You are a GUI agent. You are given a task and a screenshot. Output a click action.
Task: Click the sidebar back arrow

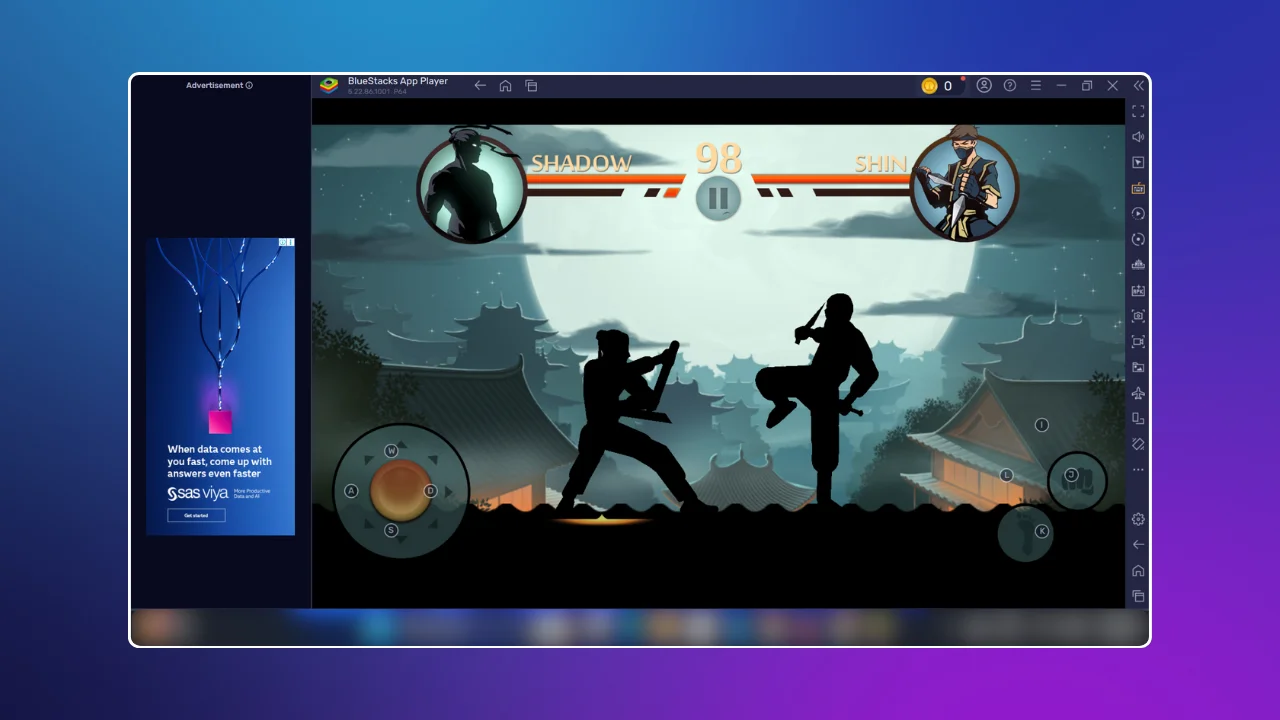1138,545
